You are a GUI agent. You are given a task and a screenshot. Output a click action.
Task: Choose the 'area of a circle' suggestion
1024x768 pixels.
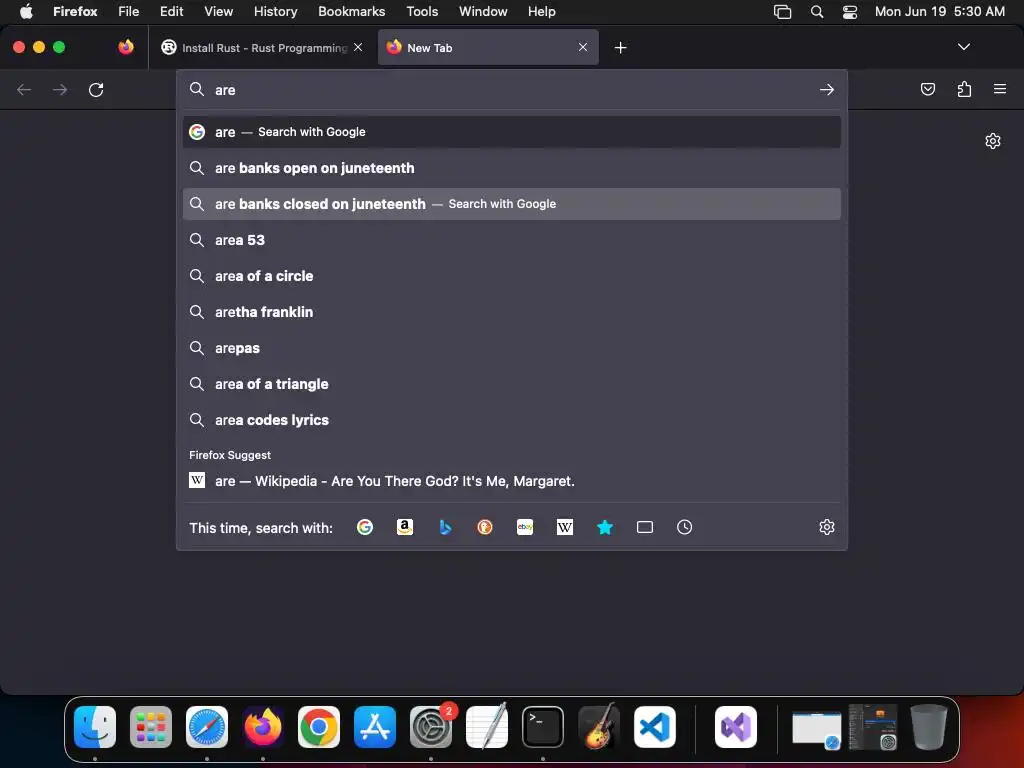coord(511,276)
